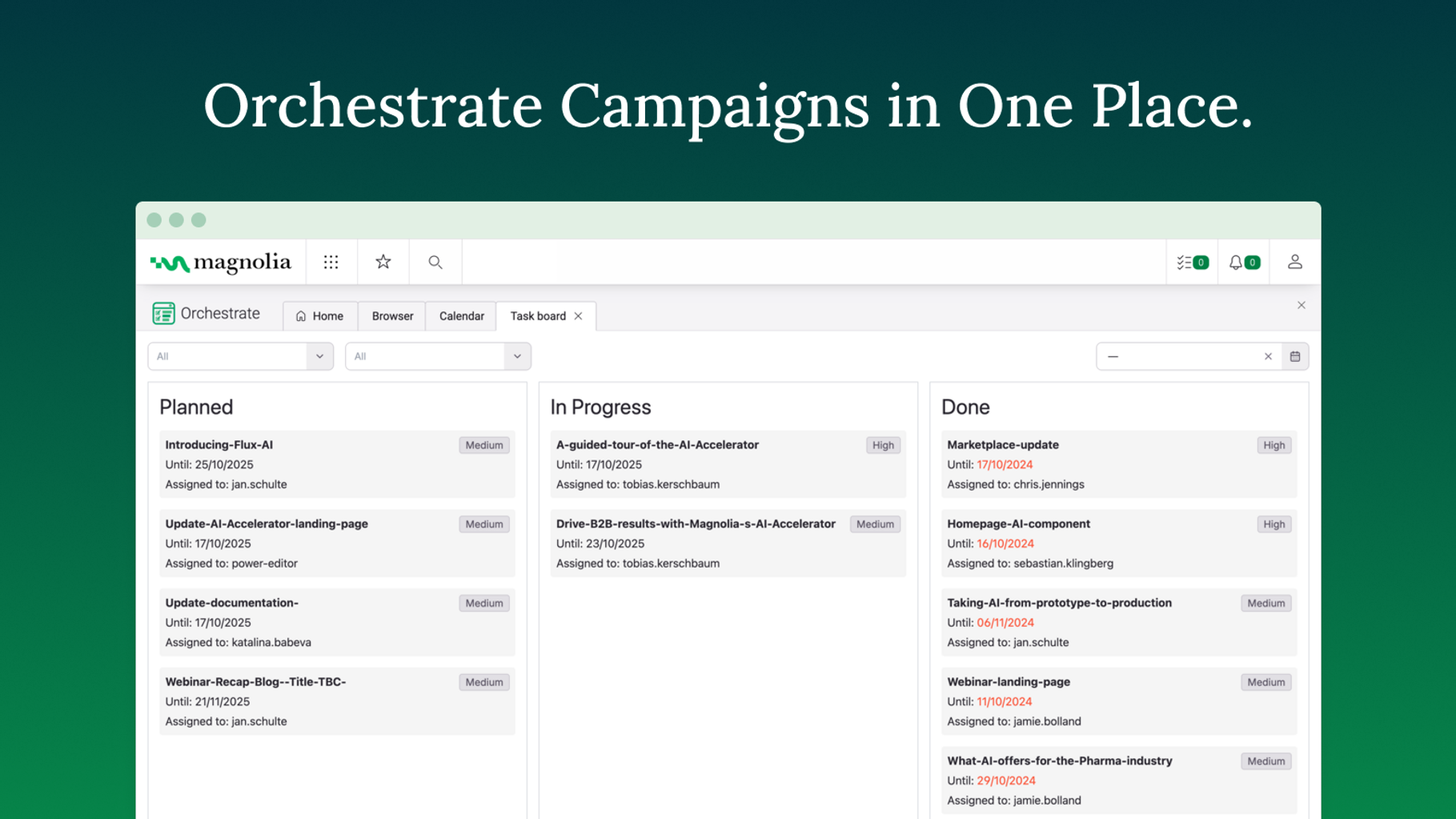Click Assigned to: chris.jennings

1016,484
